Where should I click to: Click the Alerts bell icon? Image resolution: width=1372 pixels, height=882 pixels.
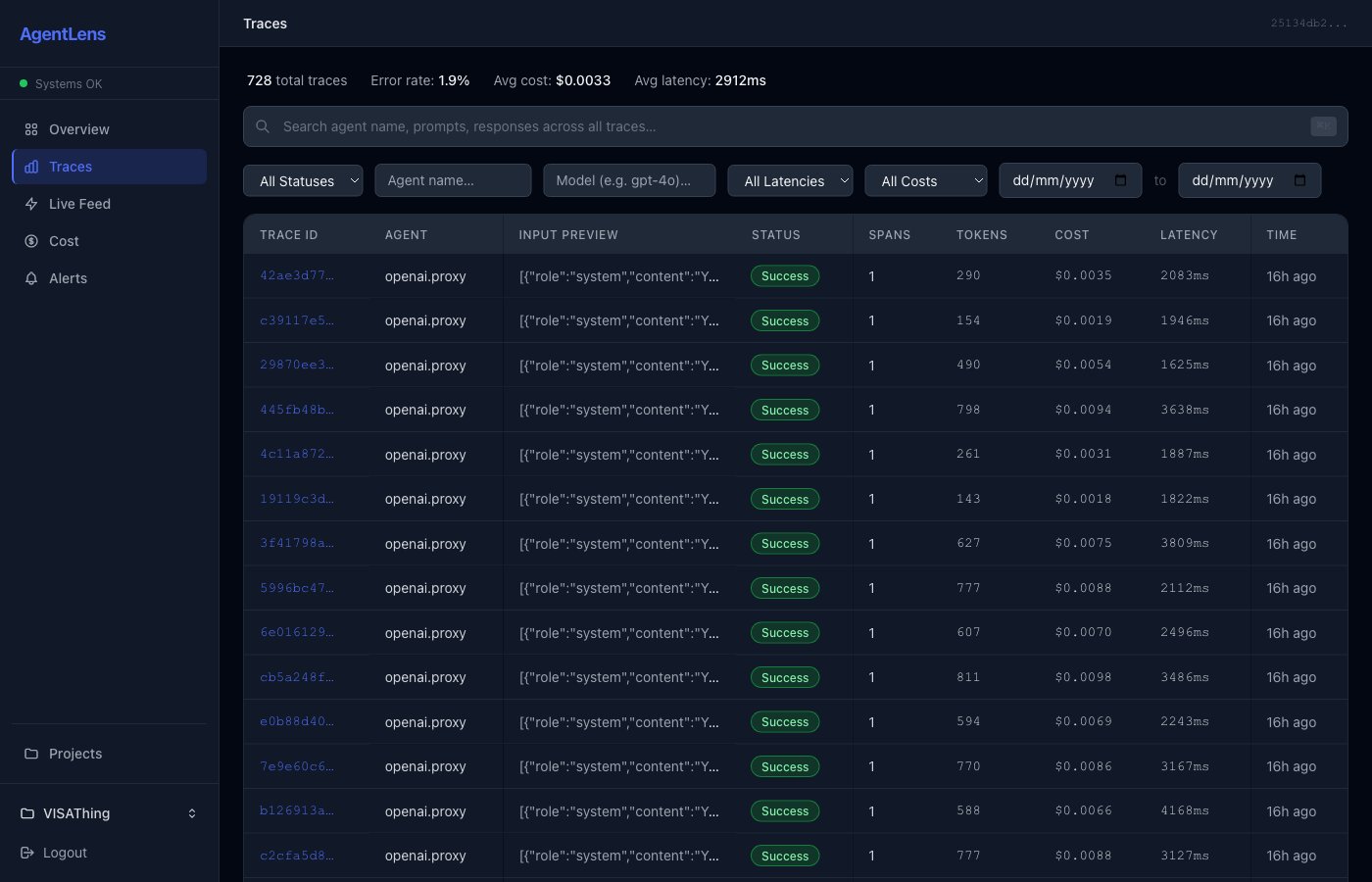tap(31, 278)
